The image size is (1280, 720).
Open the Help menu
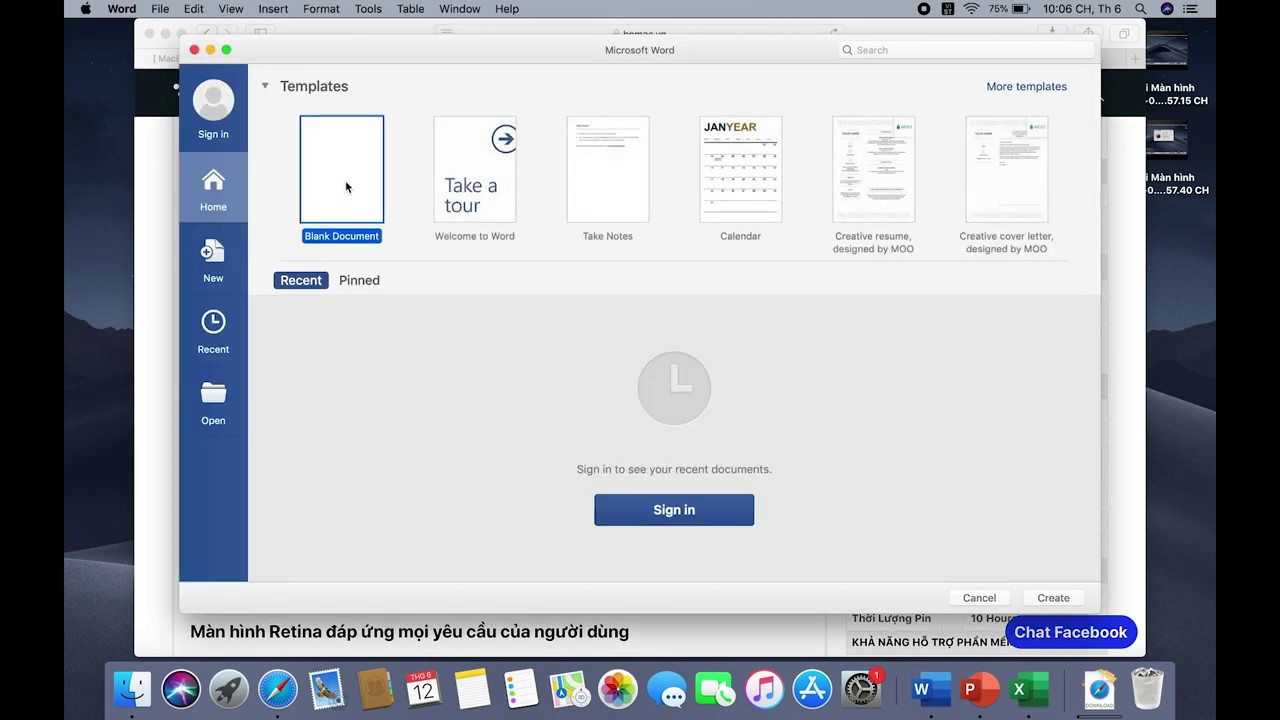(507, 9)
